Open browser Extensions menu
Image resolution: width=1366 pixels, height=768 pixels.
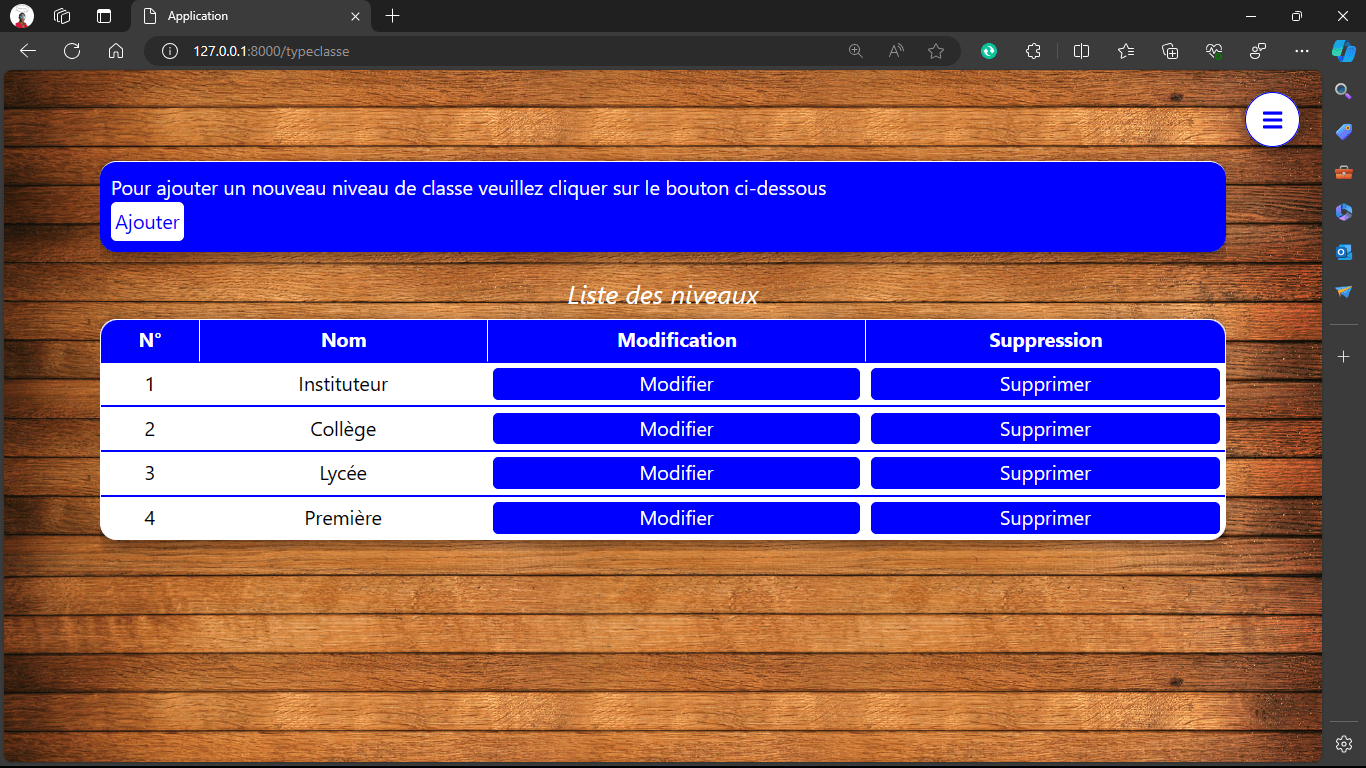click(1034, 51)
